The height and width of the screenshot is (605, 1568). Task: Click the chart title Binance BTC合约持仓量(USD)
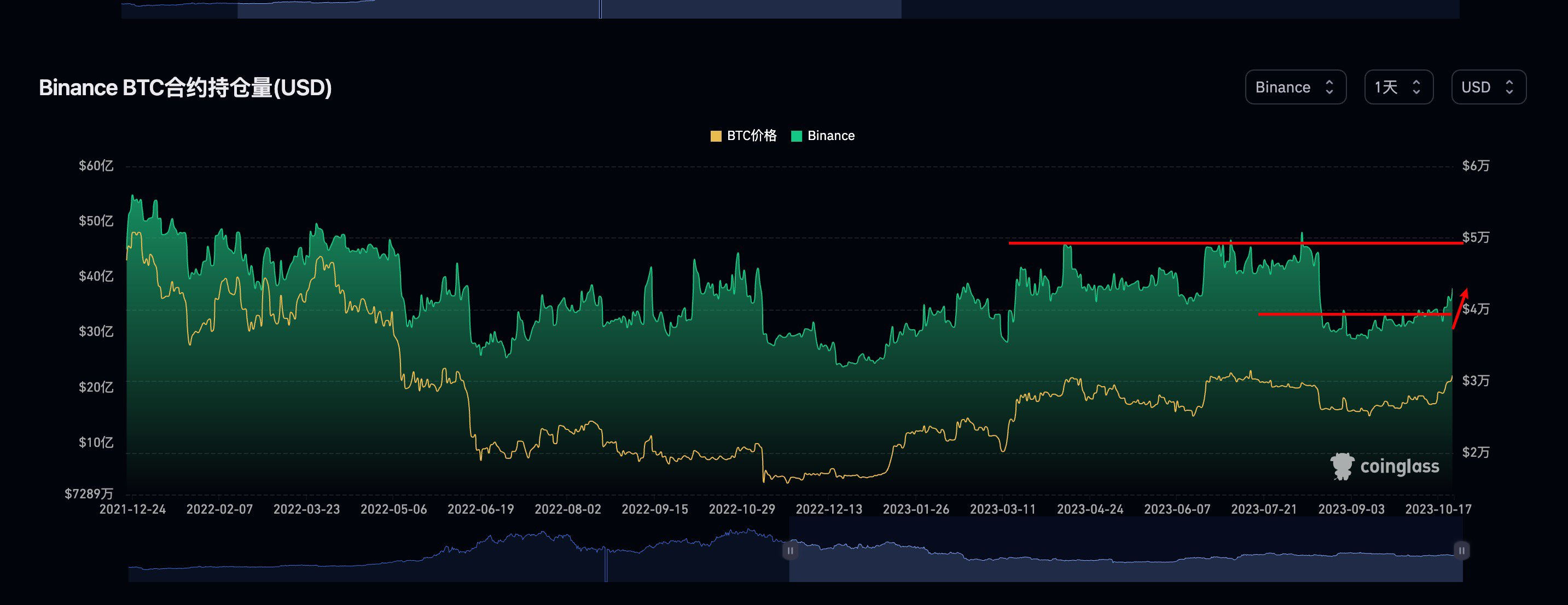point(185,88)
